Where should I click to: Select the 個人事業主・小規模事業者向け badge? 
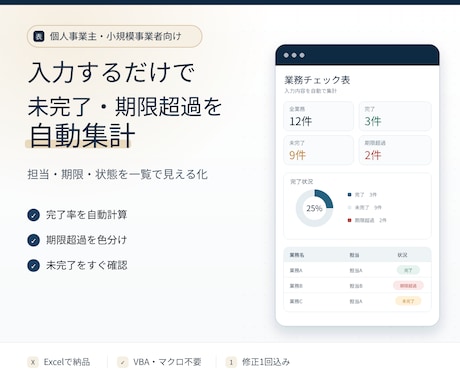click(114, 36)
